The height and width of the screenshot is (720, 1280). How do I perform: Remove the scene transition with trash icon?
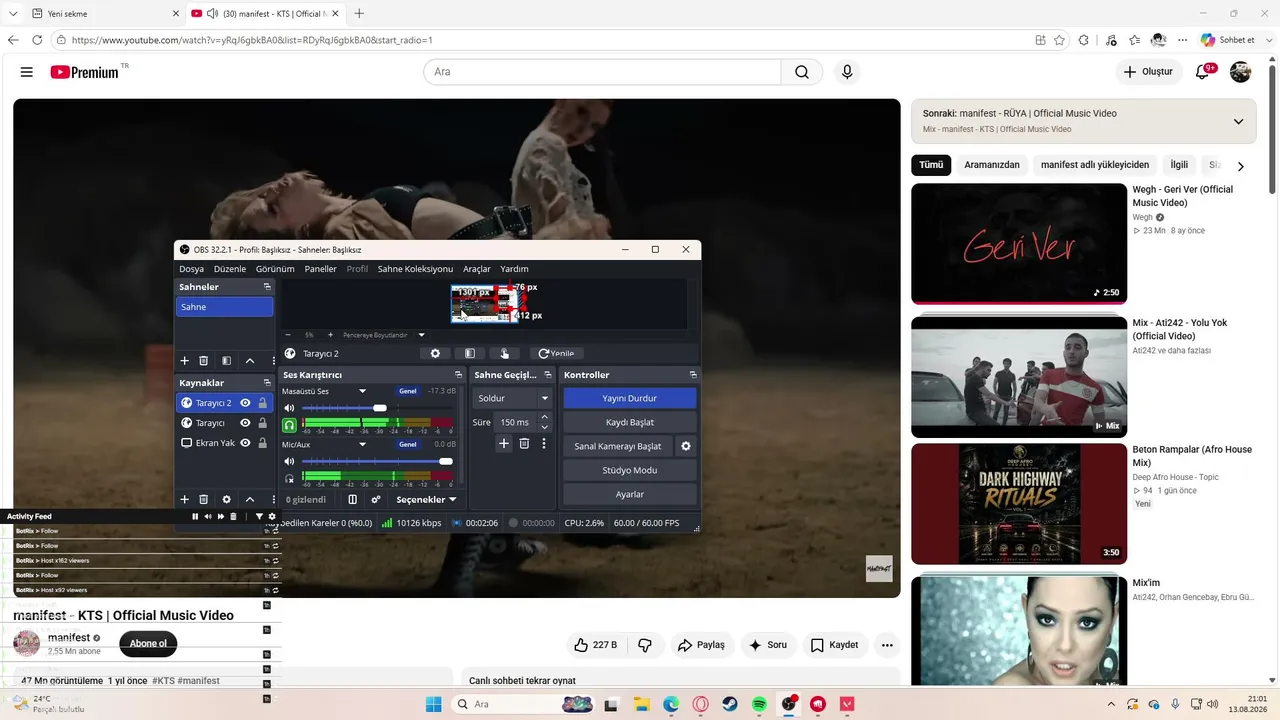point(524,444)
